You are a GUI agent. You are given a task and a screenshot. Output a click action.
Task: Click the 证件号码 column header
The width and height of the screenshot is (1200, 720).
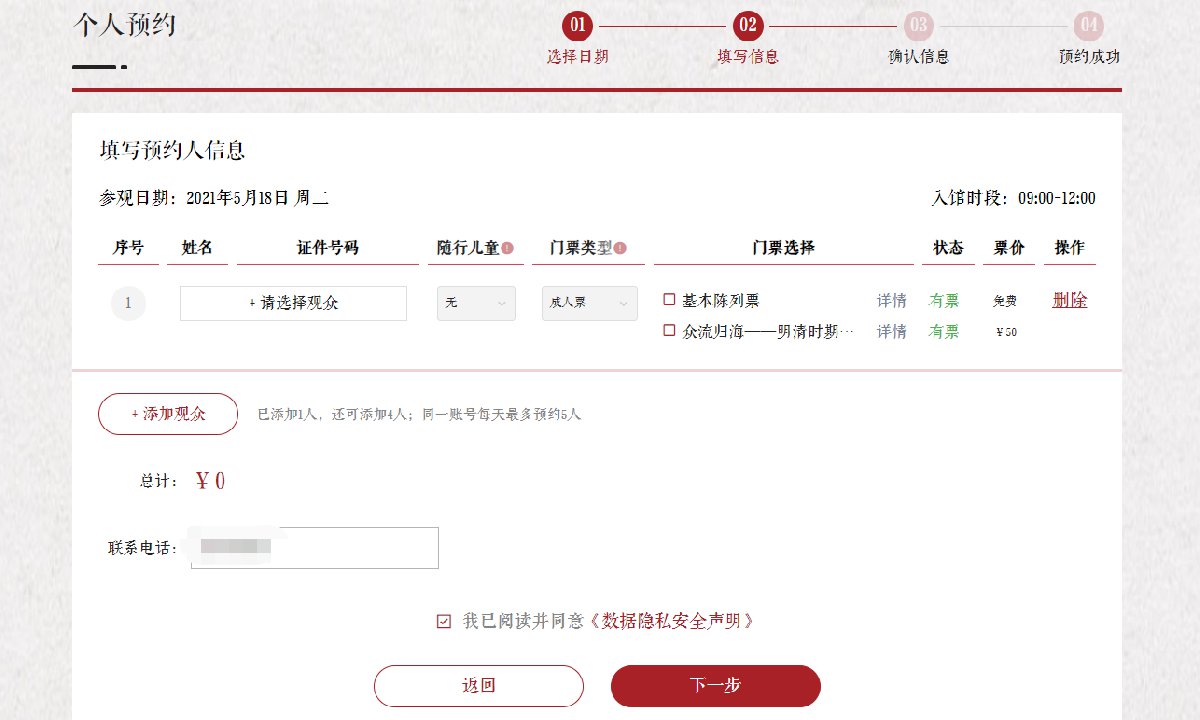(328, 248)
